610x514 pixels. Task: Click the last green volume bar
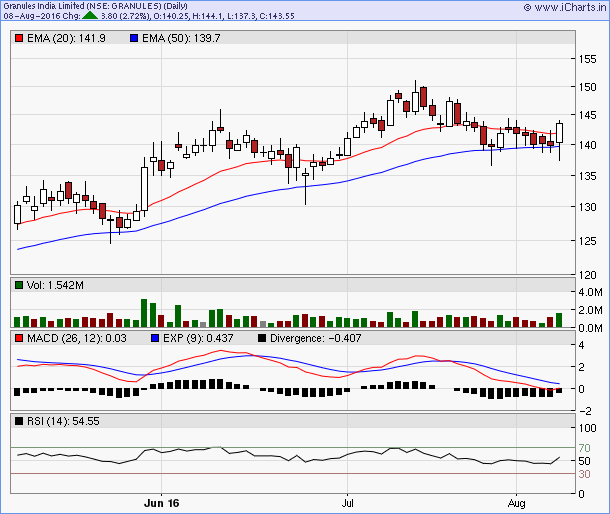click(559, 320)
